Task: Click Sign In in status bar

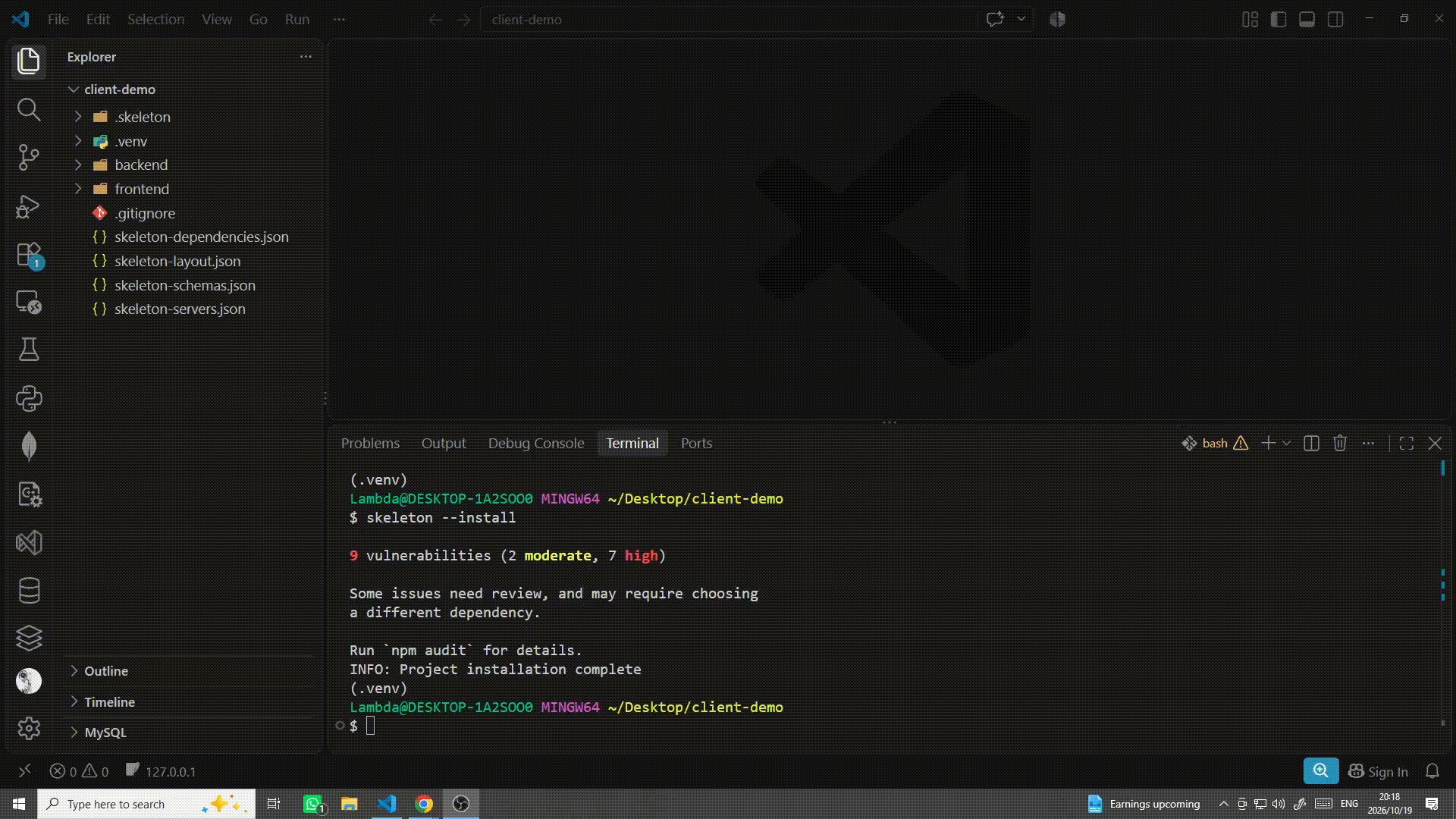Action: pos(1379,771)
